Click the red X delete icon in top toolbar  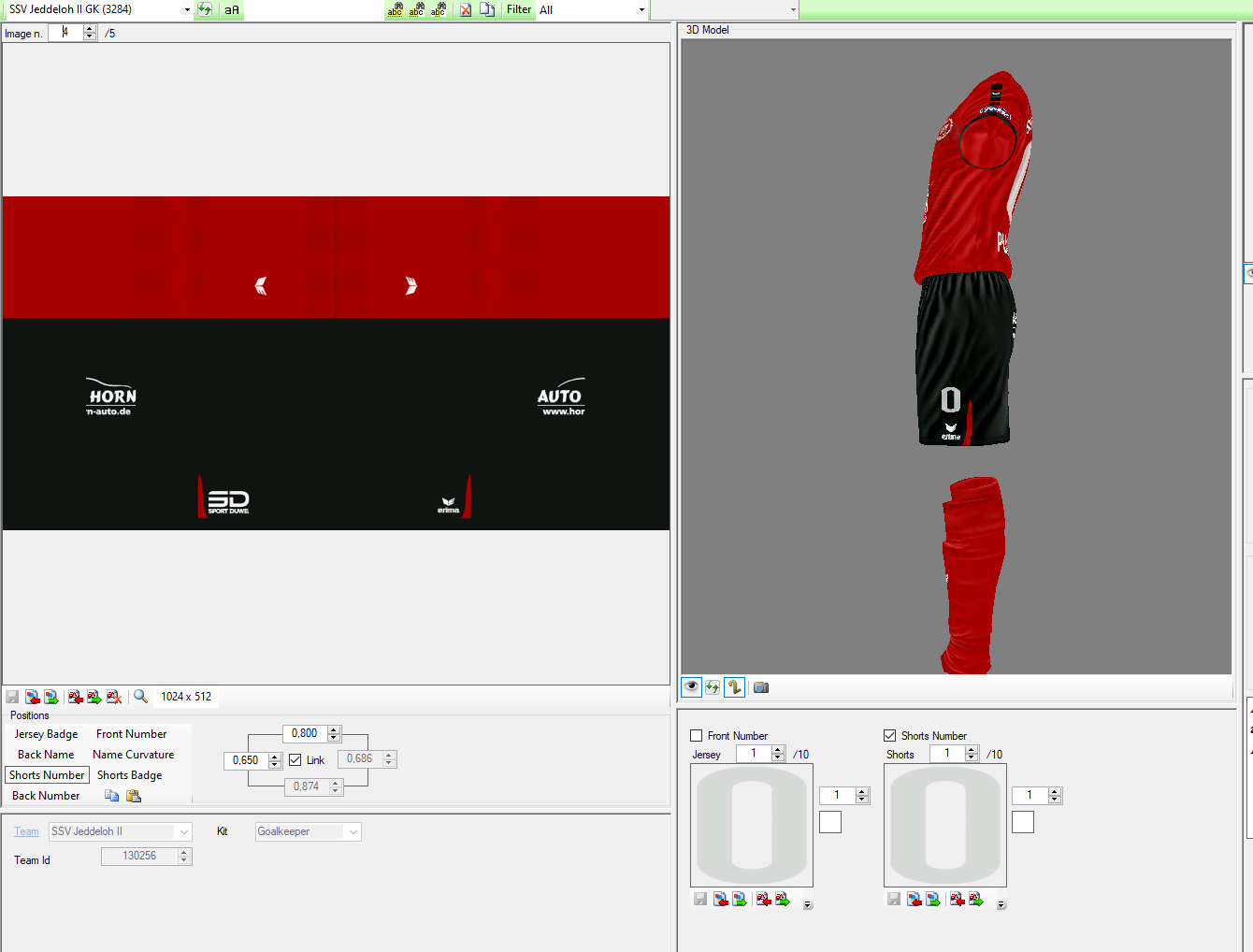point(466,9)
